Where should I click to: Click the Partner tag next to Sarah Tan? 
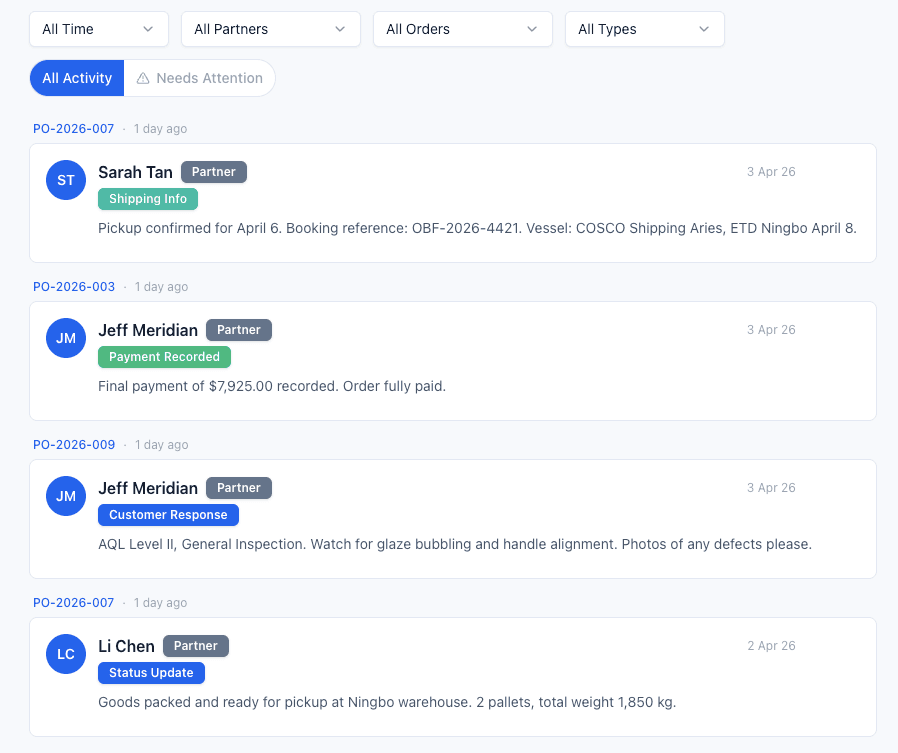tap(213, 171)
